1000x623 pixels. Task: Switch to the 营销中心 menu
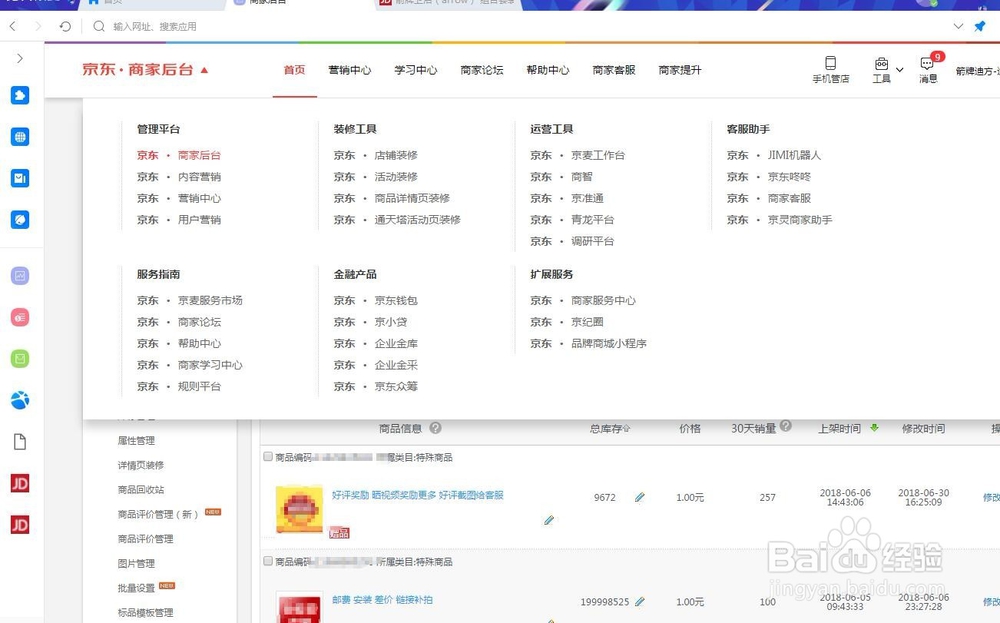tap(351, 70)
